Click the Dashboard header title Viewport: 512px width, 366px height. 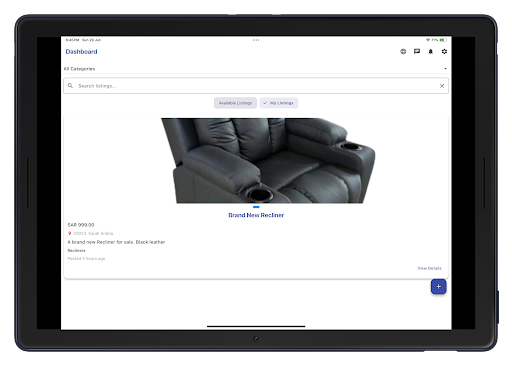coord(81,52)
